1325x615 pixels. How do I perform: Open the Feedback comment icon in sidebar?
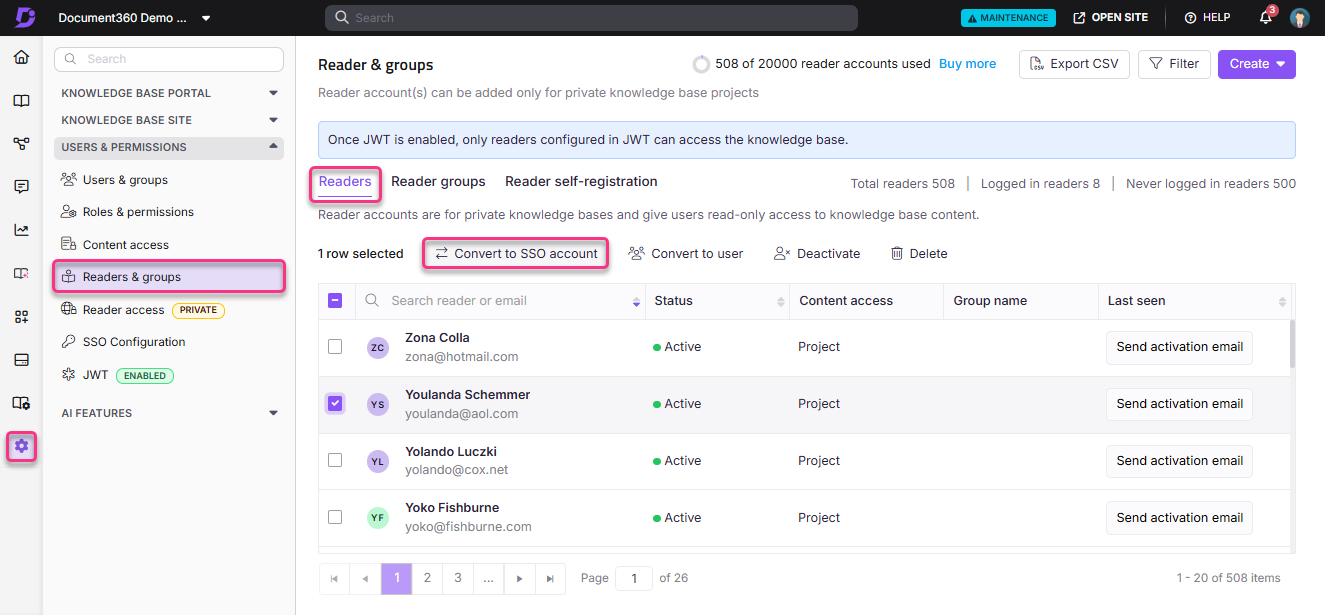(22, 186)
